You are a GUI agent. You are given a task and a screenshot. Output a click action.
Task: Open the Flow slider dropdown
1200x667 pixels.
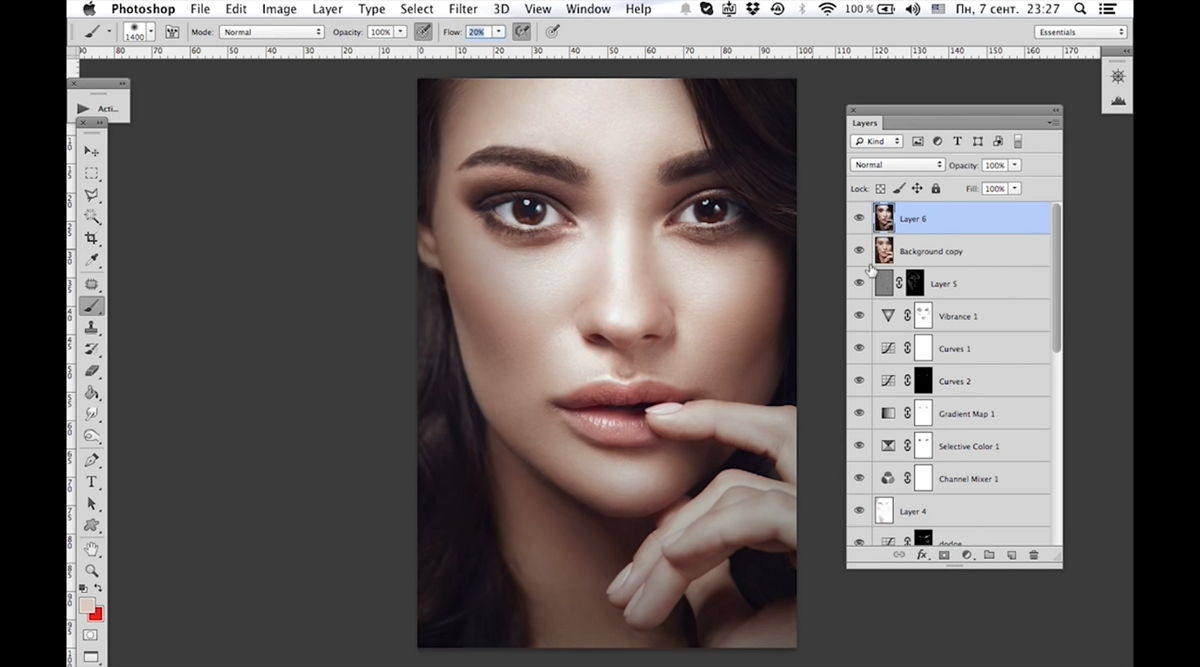pos(498,32)
